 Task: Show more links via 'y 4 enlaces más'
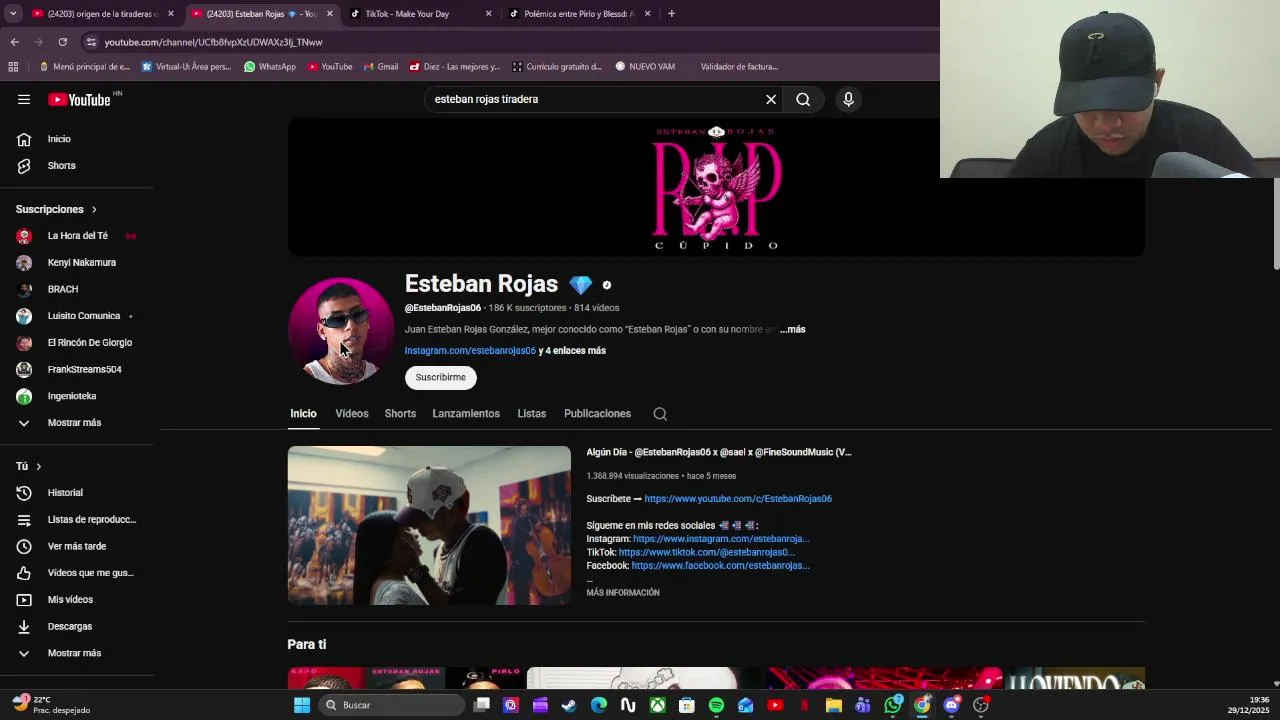[572, 351]
